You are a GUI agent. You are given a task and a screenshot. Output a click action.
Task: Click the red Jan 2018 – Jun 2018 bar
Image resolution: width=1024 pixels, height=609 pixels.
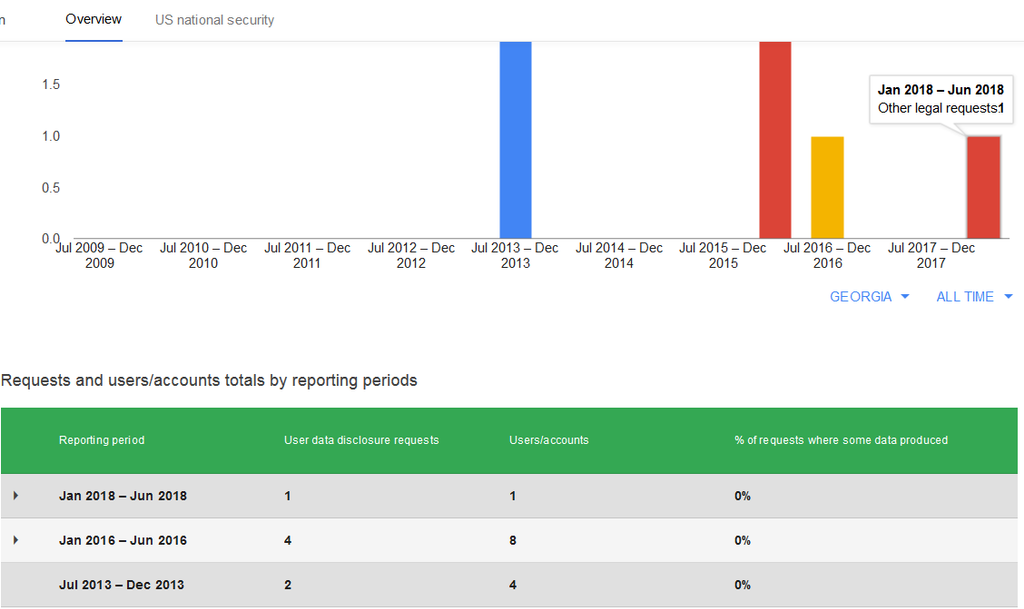tap(984, 187)
